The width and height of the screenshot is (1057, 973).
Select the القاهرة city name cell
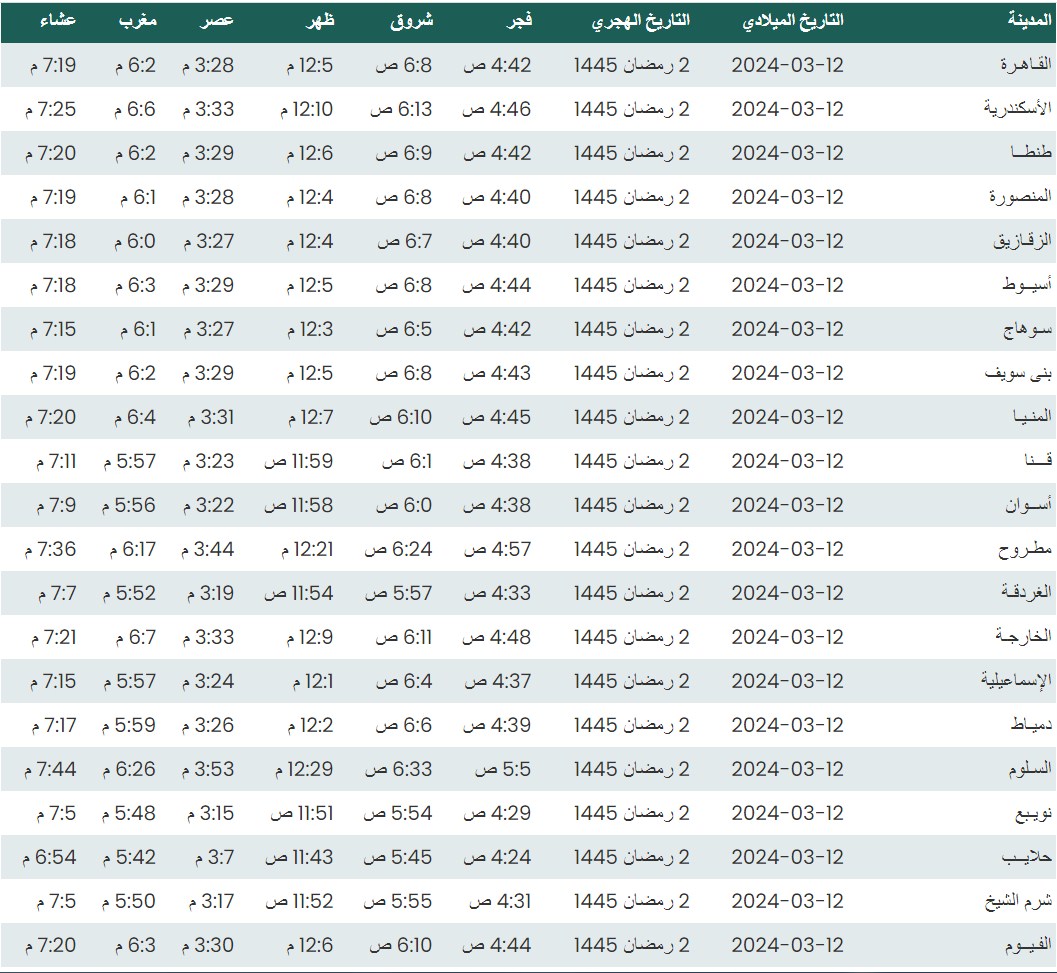click(x=1026, y=65)
